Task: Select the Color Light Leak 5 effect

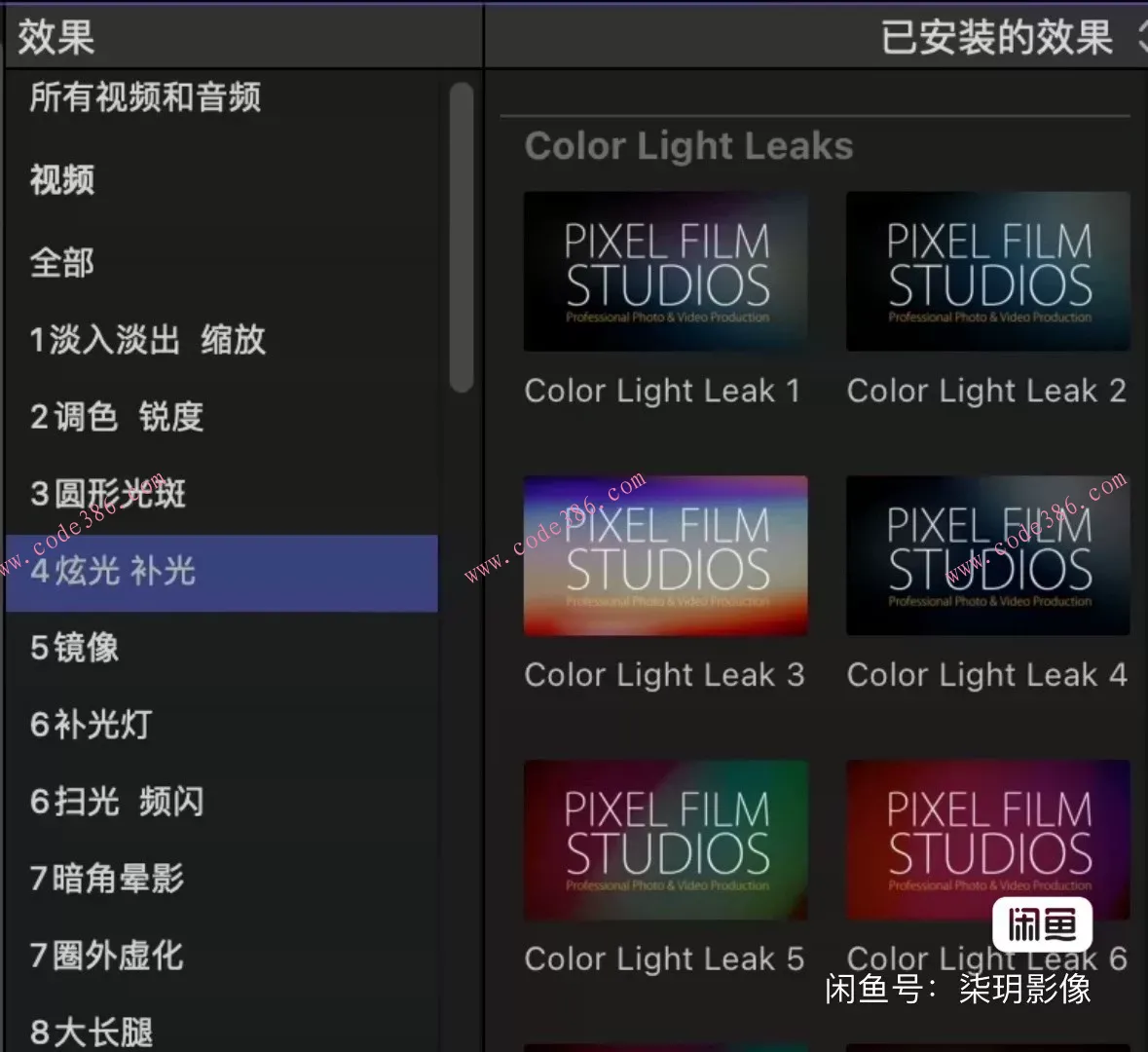Action: pos(665,840)
